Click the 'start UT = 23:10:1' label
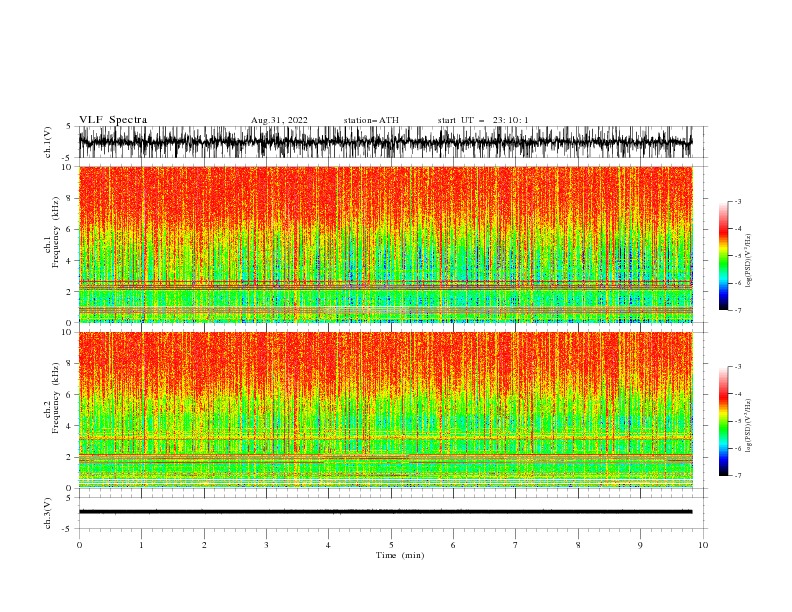 (x=483, y=120)
